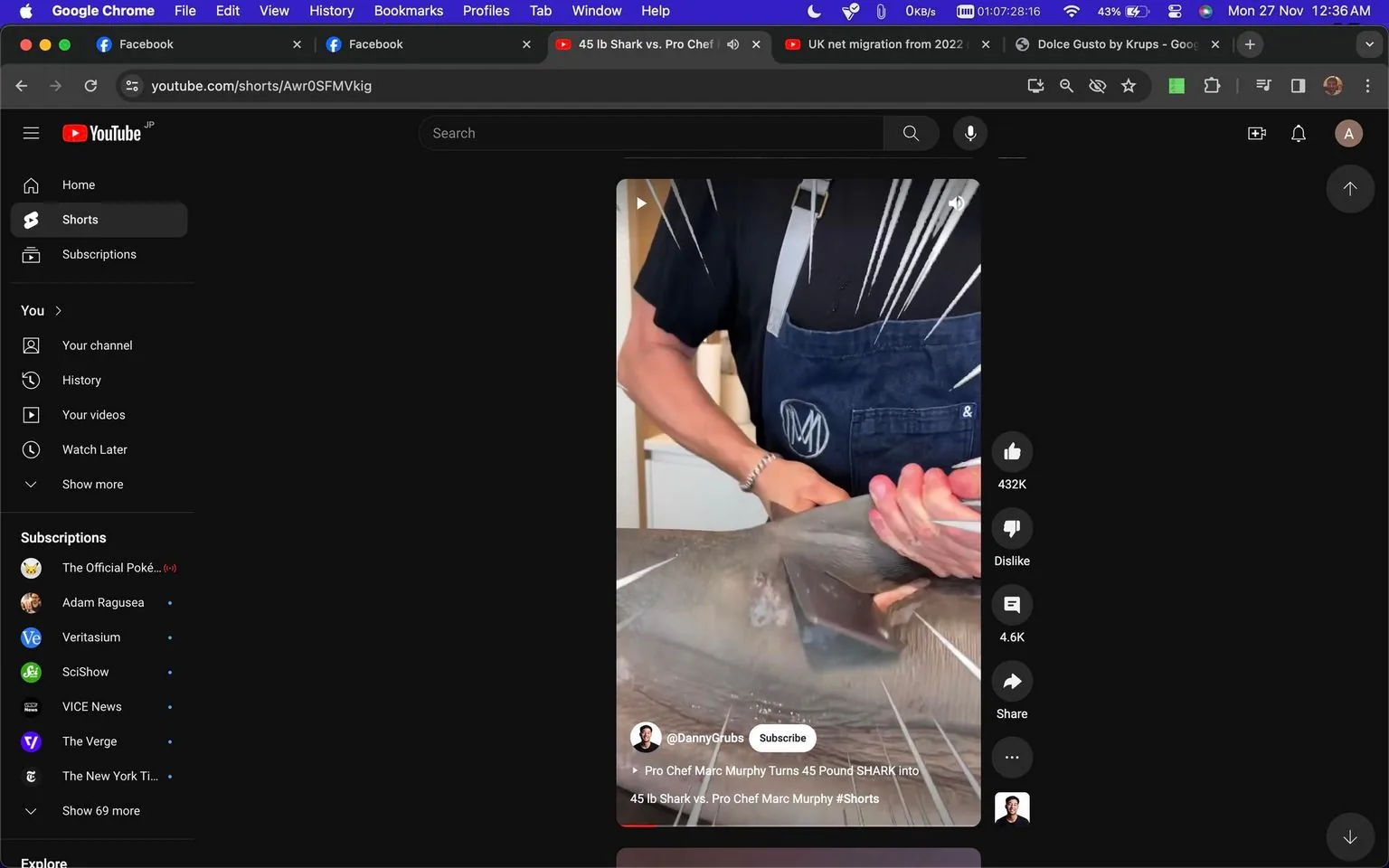The width and height of the screenshot is (1389, 868).
Task: Open the Create video icon
Action: [x=1256, y=133]
